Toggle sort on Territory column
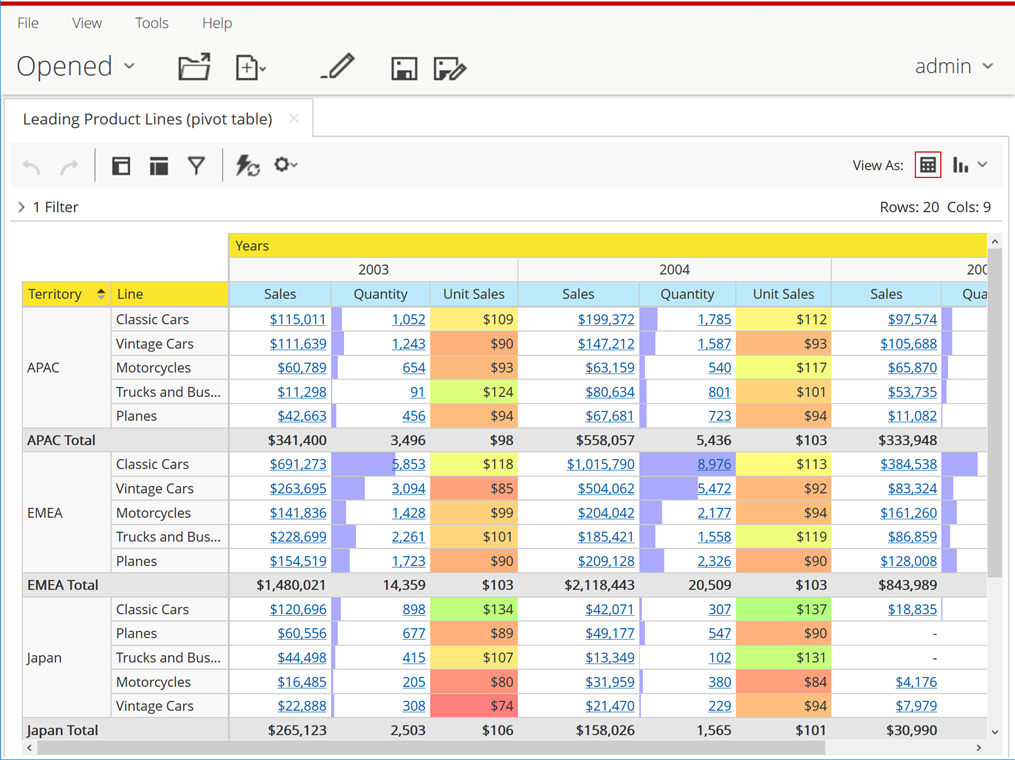1015x760 pixels. pos(100,294)
